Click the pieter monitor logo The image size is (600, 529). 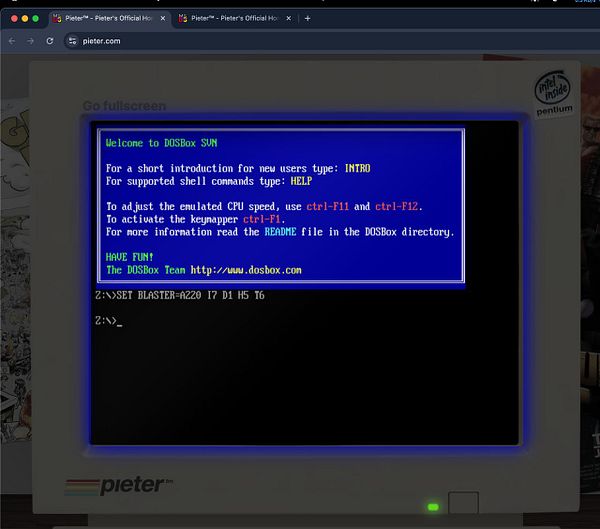click(x=119, y=486)
